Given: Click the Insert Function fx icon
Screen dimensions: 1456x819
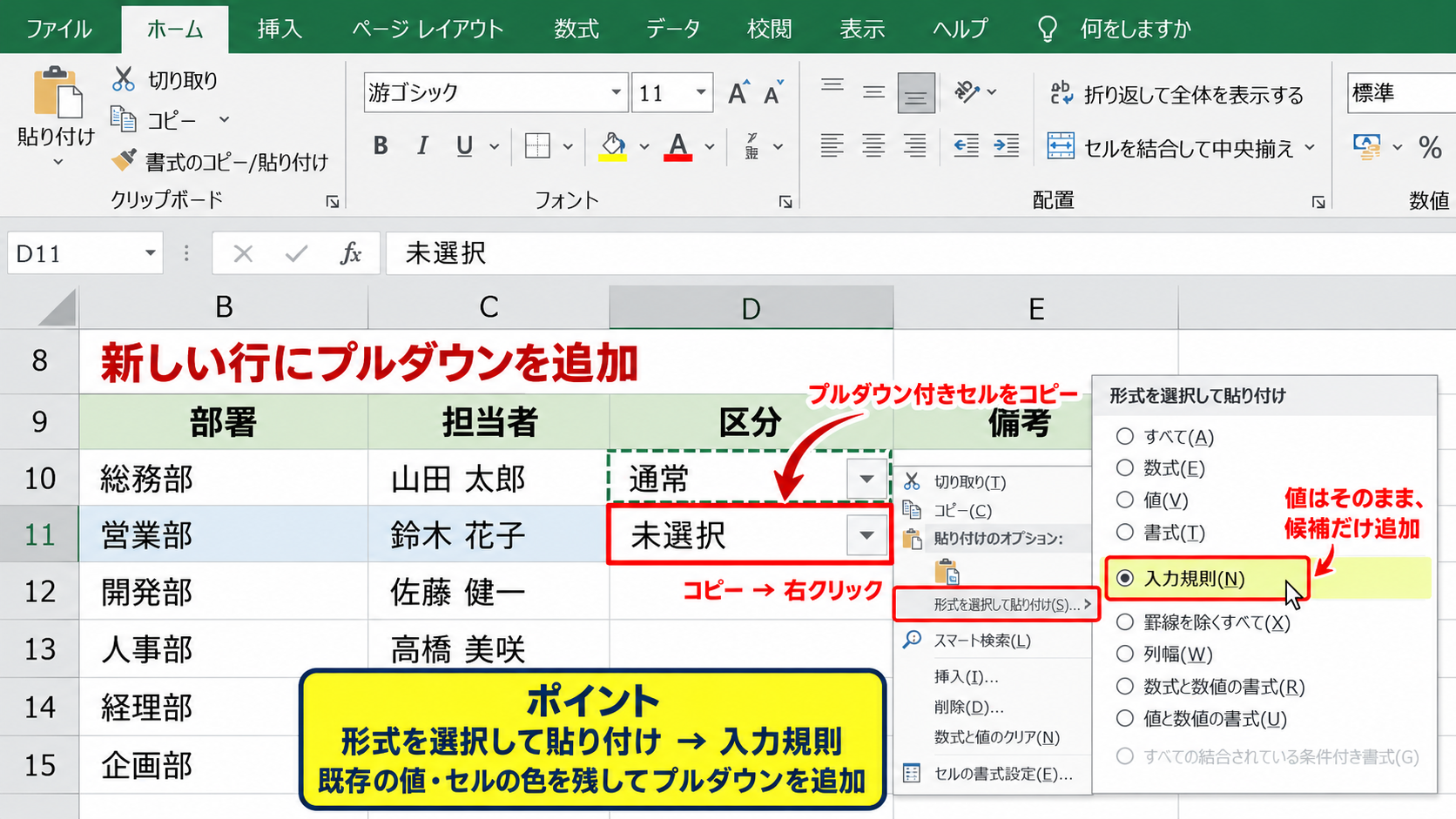Looking at the screenshot, I should click(350, 253).
